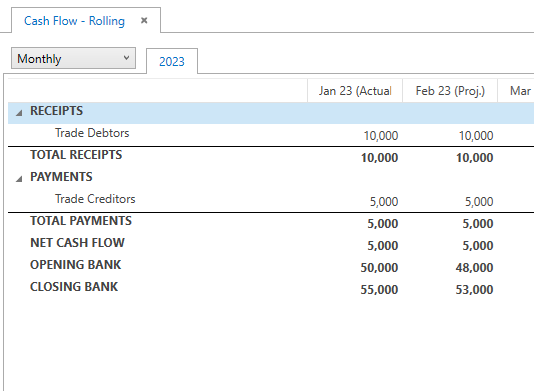The image size is (534, 391).
Task: Click NET CASH FLOW Feb 23 value 5,000
Action: coord(477,246)
